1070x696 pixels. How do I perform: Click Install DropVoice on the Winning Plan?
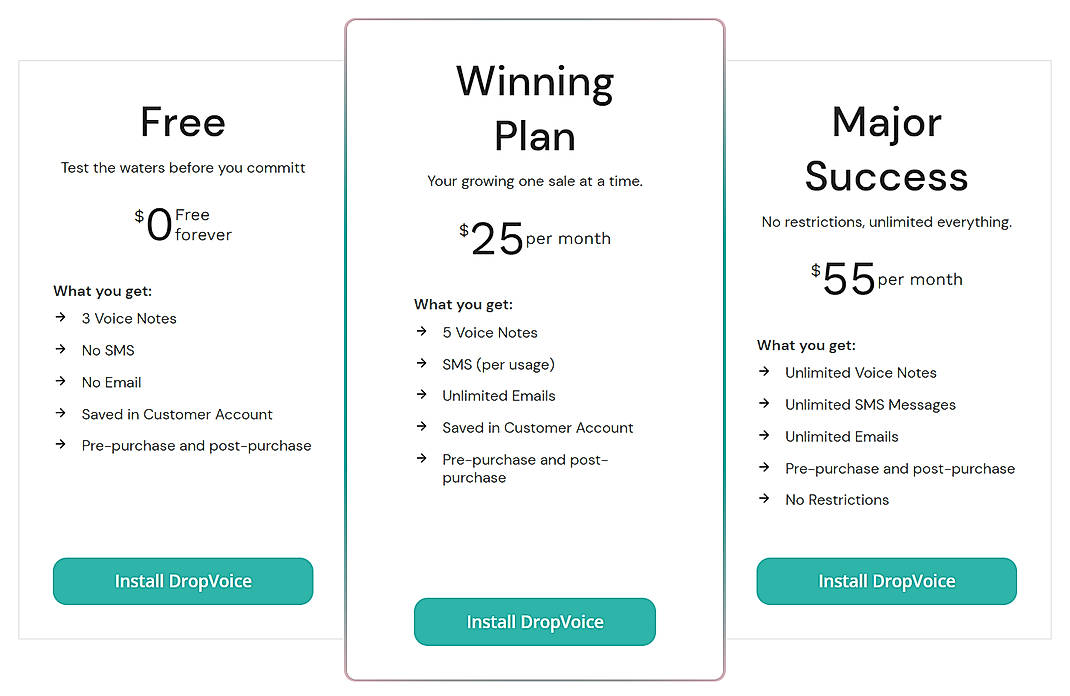pos(534,621)
